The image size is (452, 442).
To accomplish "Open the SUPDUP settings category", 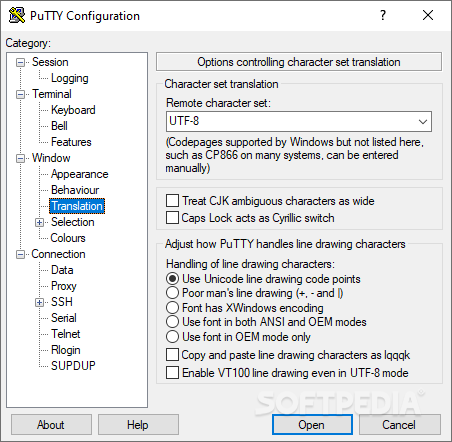I will (73, 366).
